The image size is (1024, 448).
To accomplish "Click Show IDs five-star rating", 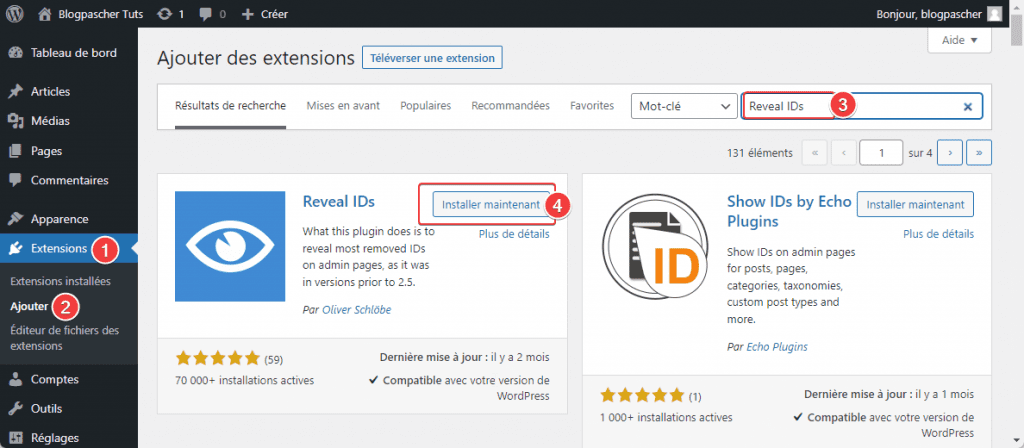I will pyautogui.click(x=642, y=394).
